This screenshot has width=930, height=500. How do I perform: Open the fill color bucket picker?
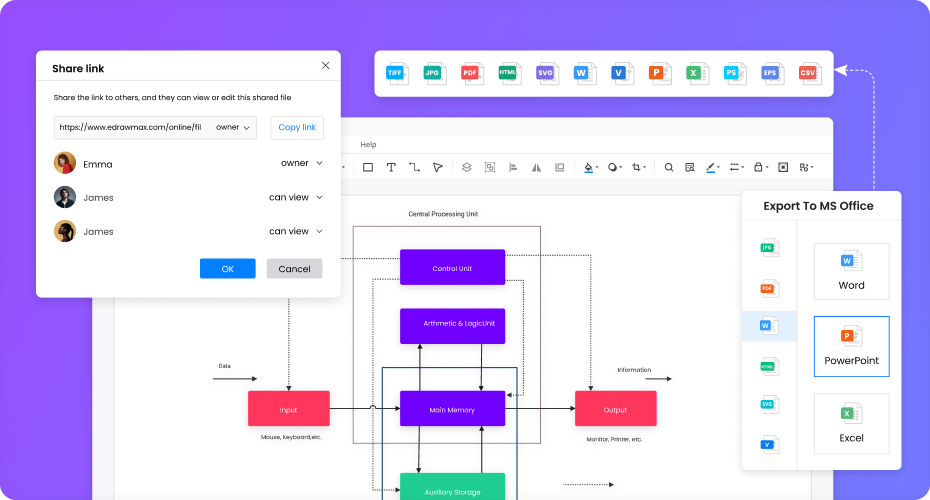pyautogui.click(x=590, y=167)
